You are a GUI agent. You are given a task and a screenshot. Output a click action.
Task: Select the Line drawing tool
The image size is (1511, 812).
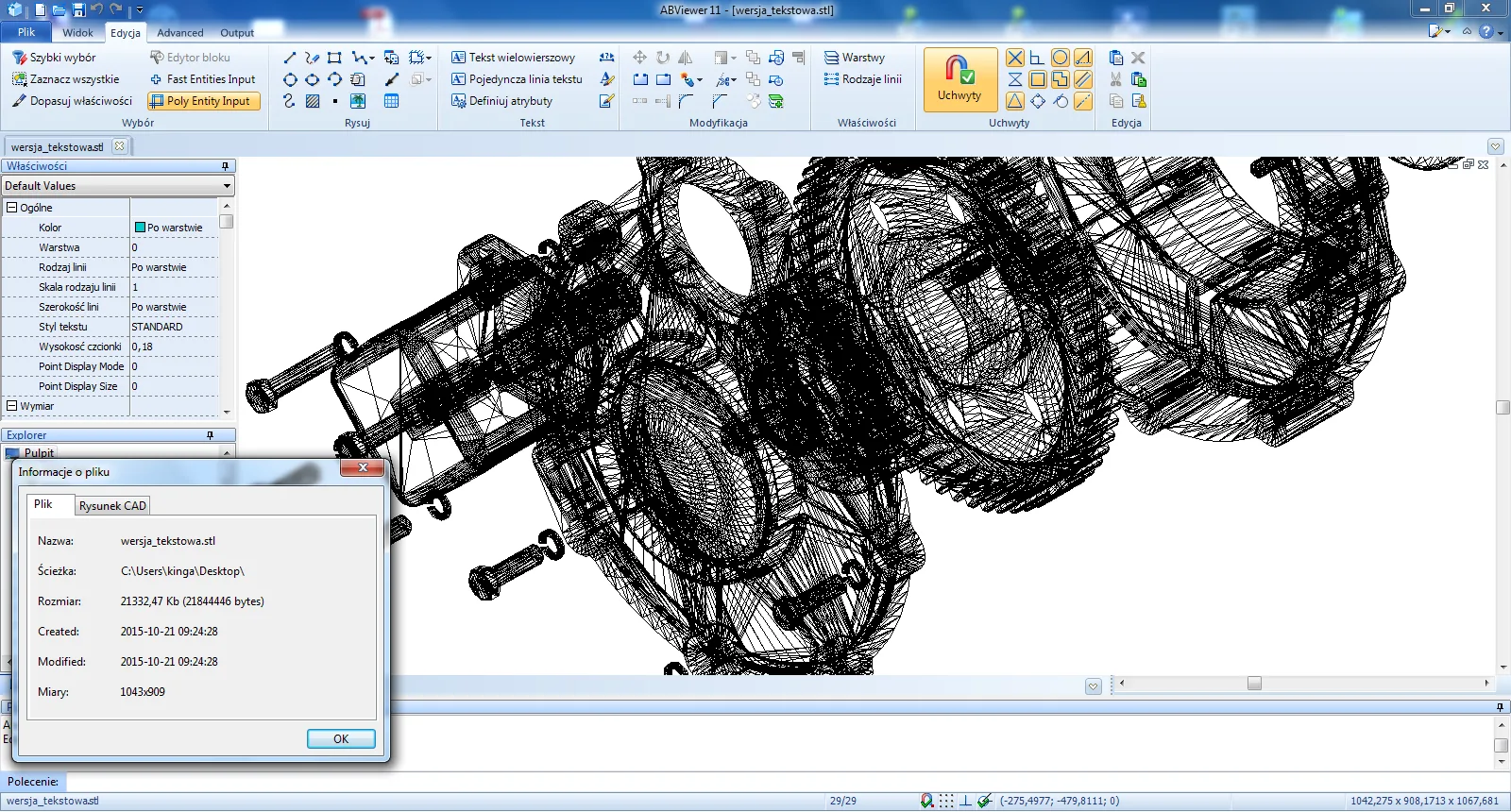pos(290,58)
